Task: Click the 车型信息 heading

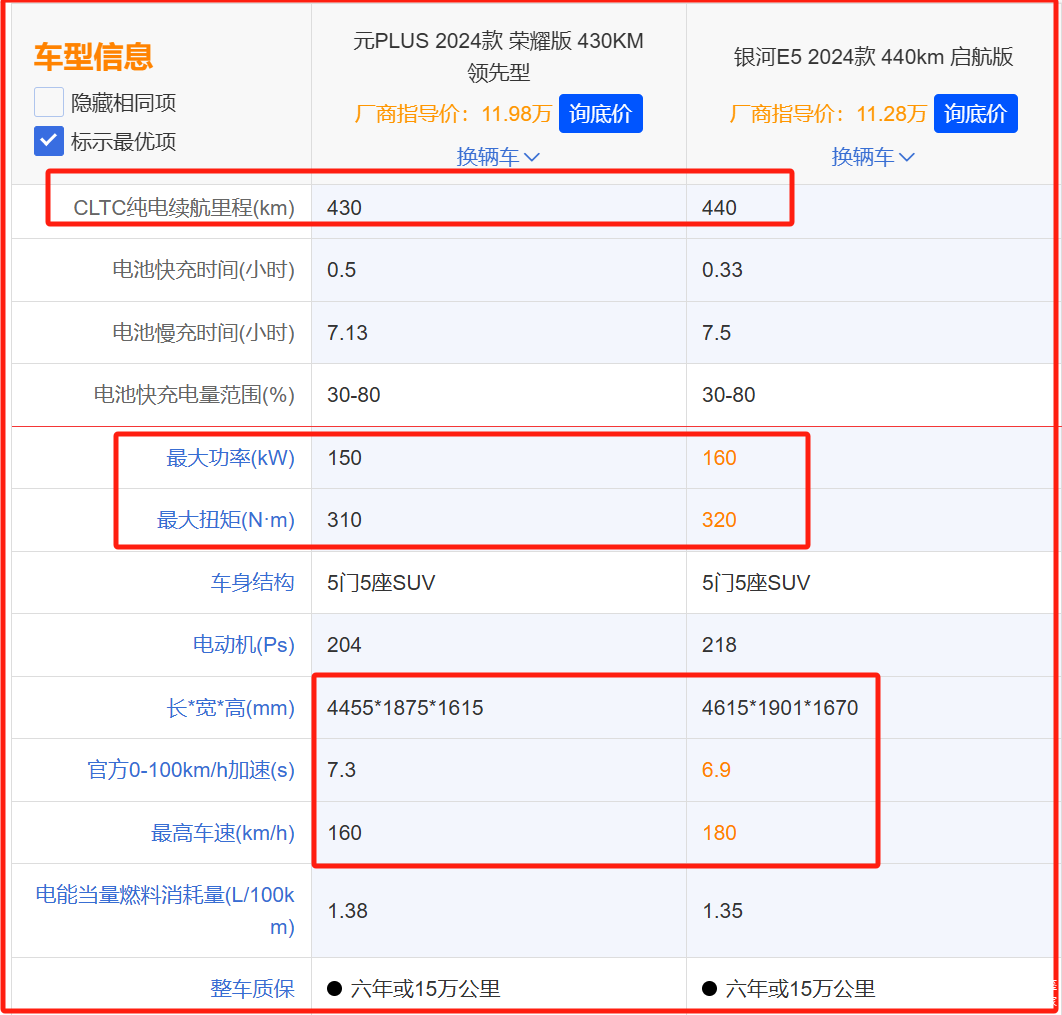Action: (x=93, y=57)
